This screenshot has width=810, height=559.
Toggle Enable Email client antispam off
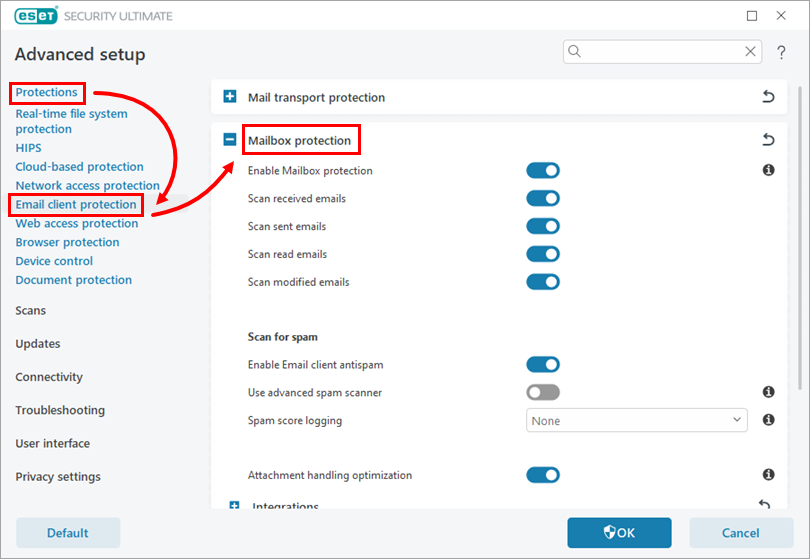pyautogui.click(x=543, y=365)
